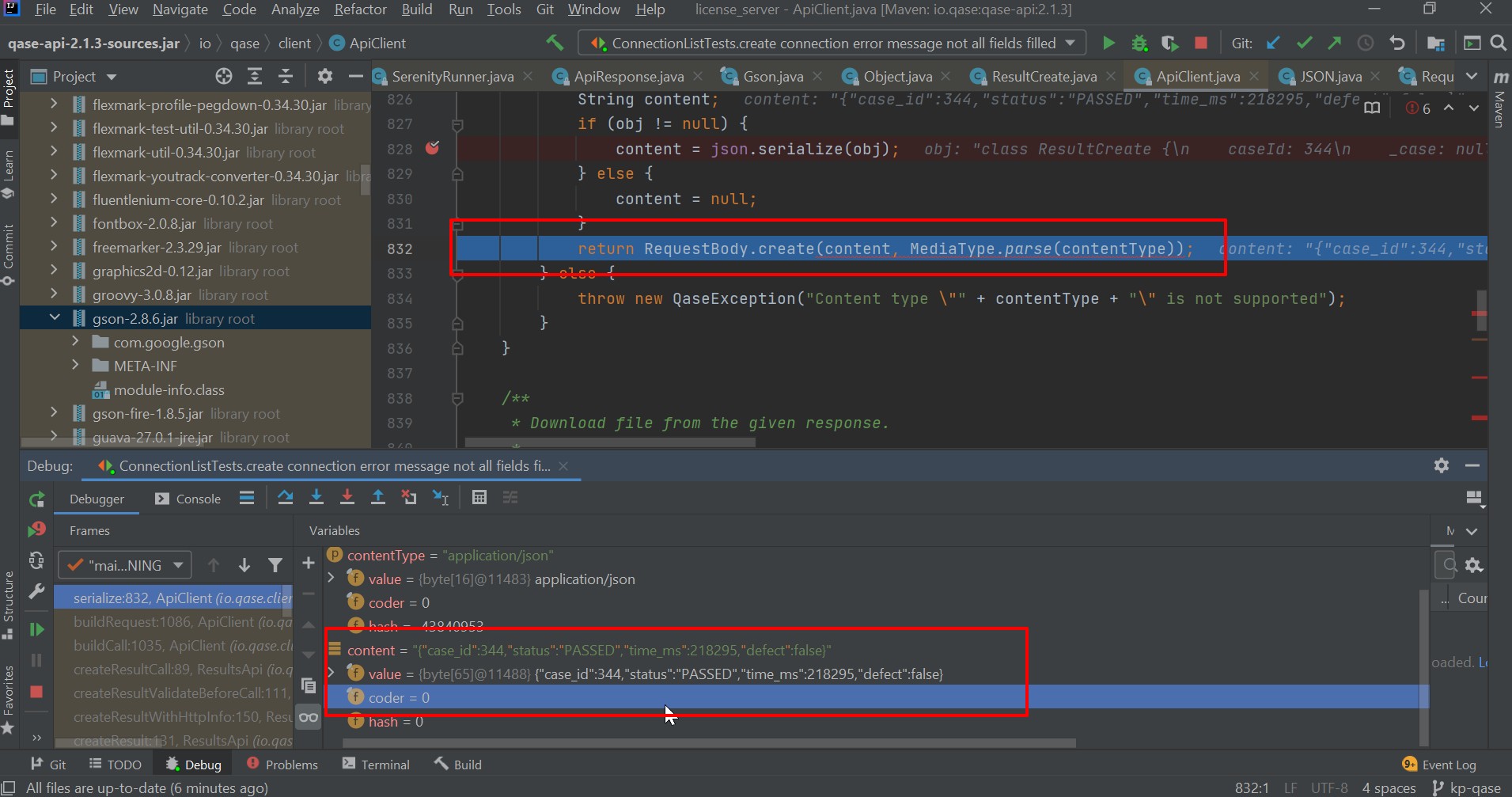The width and height of the screenshot is (1512, 797).
Task: Step into the method with blue arrow icon
Action: (316, 497)
